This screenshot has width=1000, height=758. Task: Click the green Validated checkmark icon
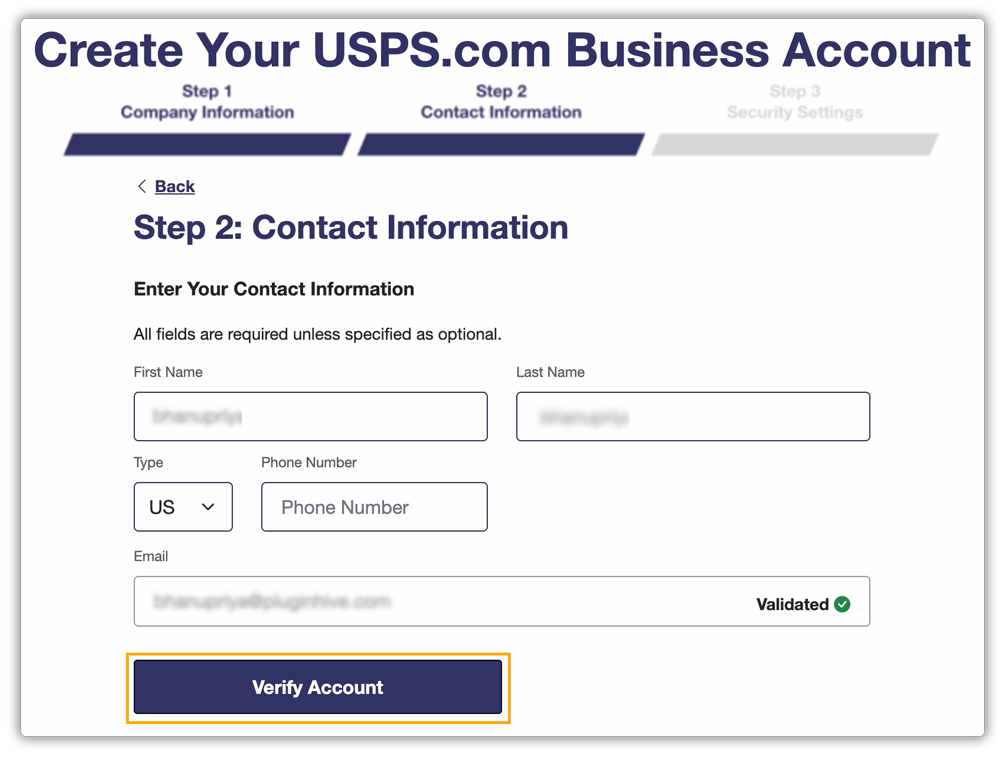841,604
